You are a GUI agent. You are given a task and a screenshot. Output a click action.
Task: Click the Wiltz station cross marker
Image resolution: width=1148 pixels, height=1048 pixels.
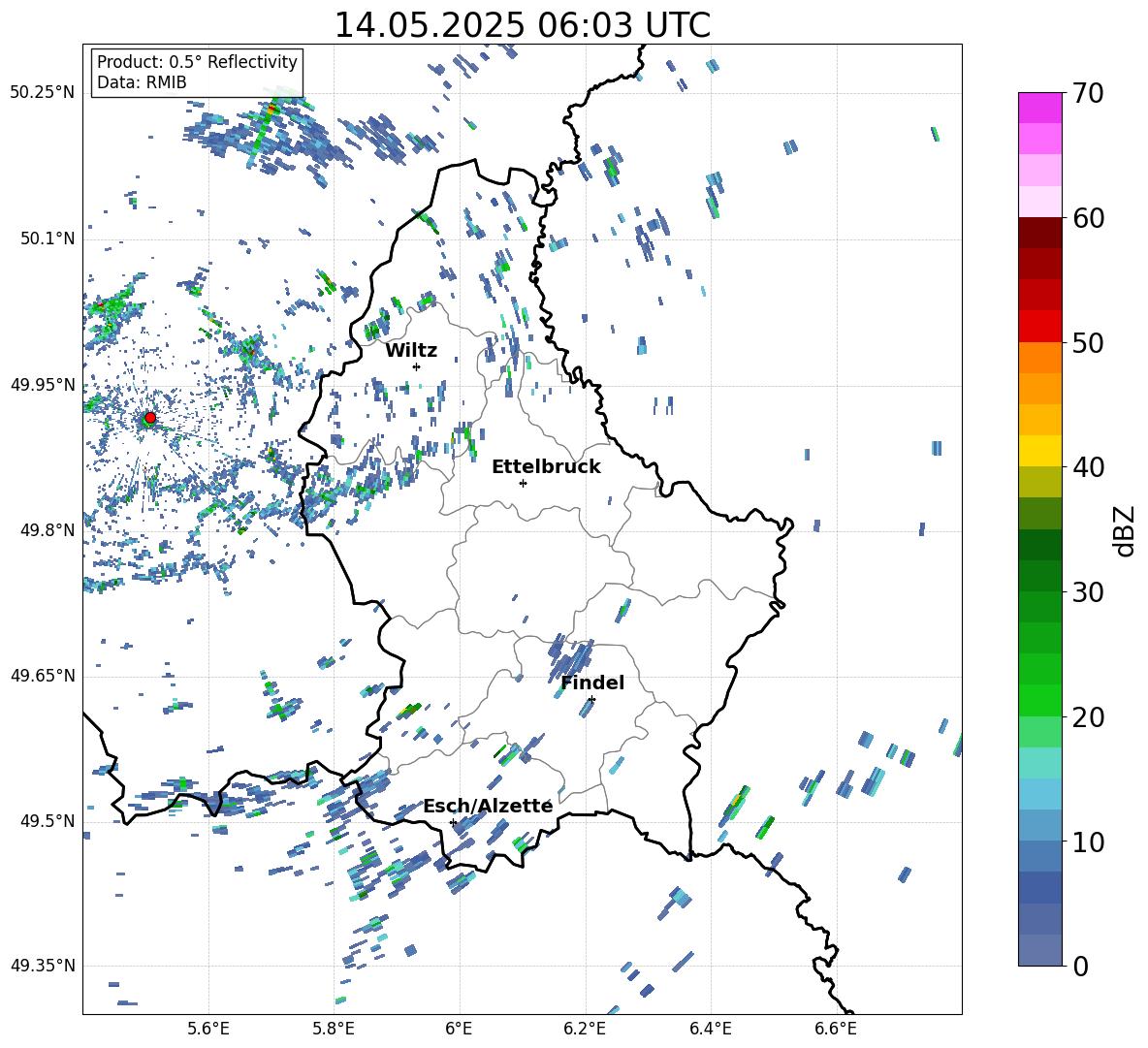coord(417,366)
